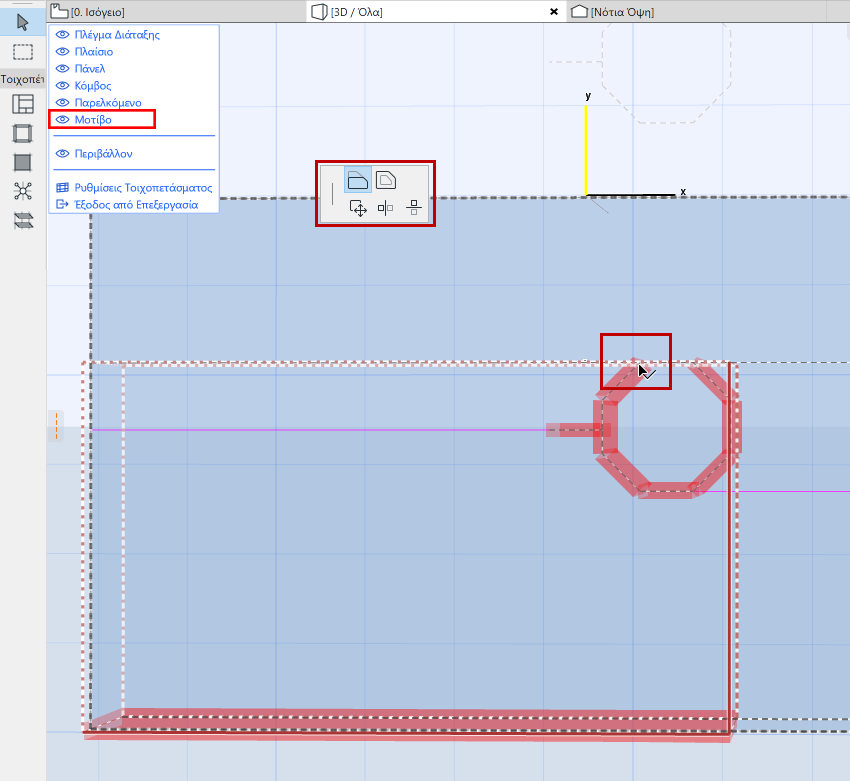Viewport: 850px width, 781px height.
Task: Click the mirror icon in the pet palette
Action: click(386, 206)
